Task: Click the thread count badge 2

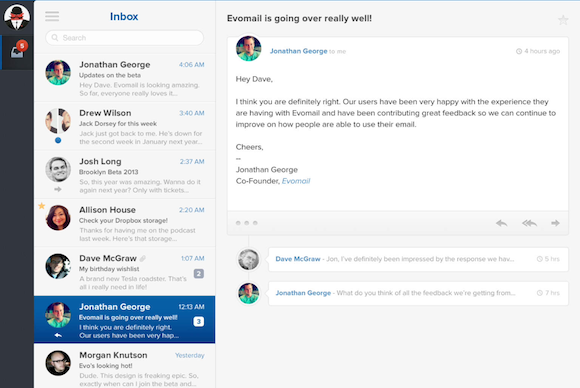Action: 199,274
